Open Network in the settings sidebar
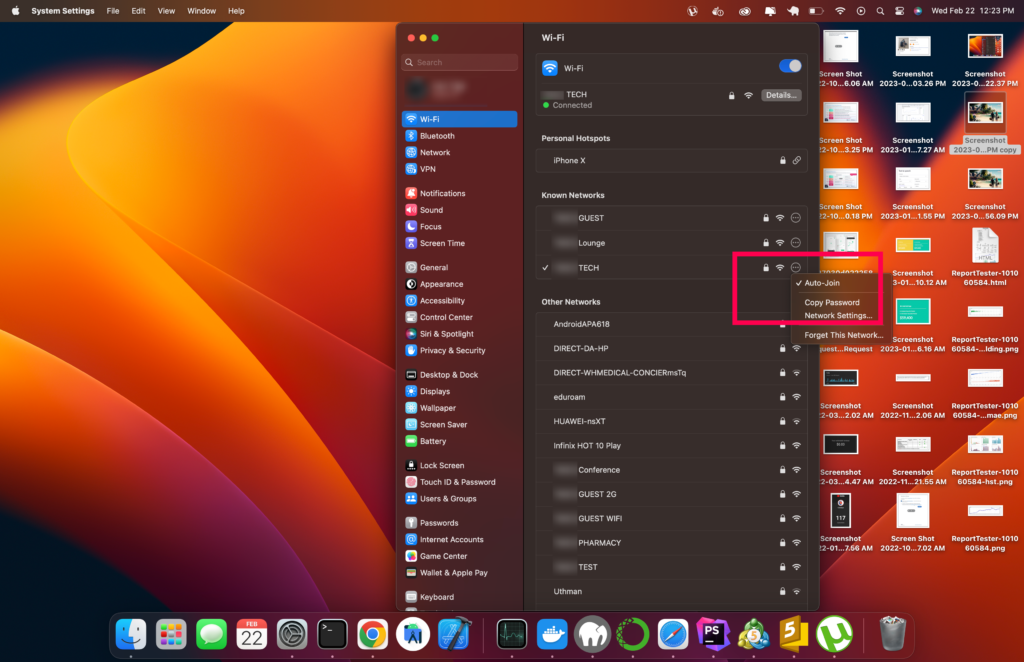The image size is (1024, 662). pyautogui.click(x=460, y=152)
